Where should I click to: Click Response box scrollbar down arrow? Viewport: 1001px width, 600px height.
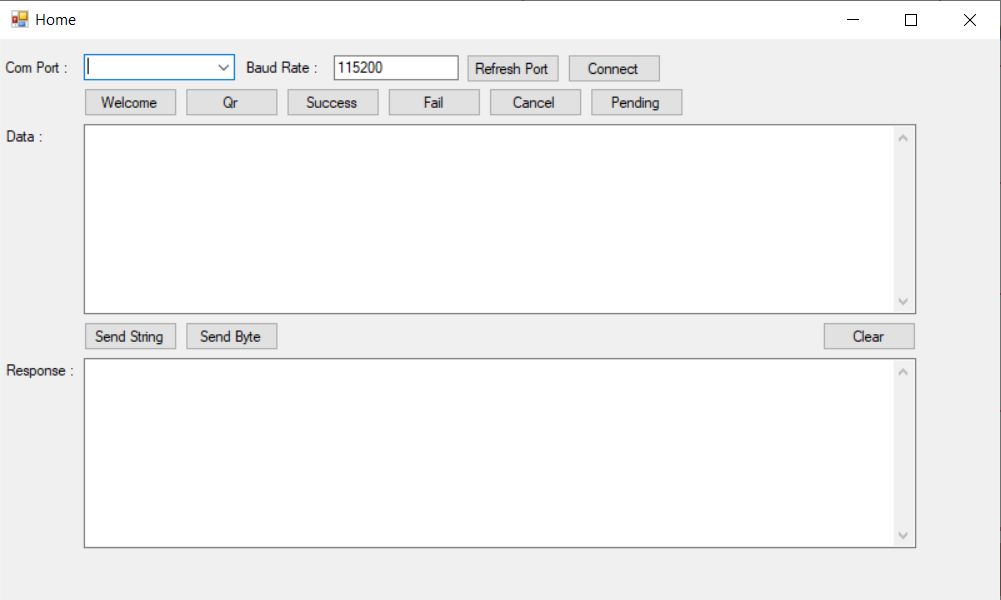903,535
